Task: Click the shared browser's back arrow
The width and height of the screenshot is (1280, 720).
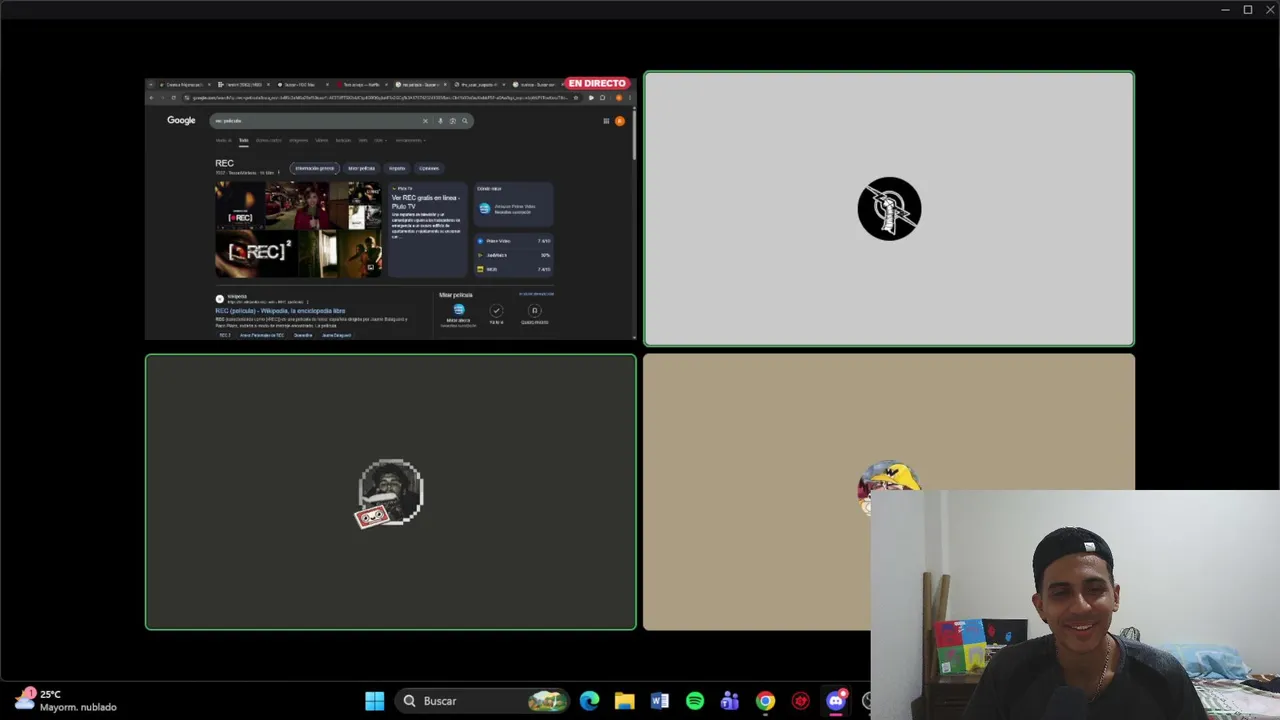Action: click(151, 97)
